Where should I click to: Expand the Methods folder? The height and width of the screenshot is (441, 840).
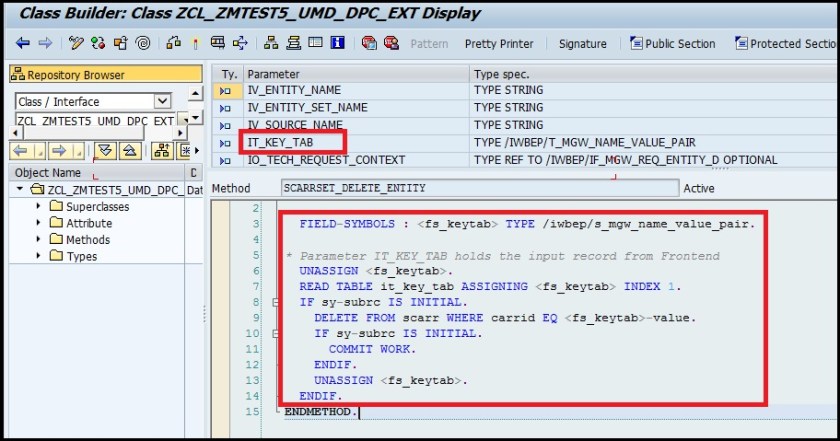click(x=38, y=239)
